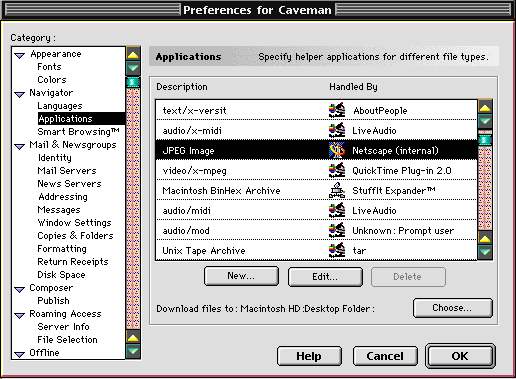The image size is (516, 379).
Task: Select File Selection under Roaming Access
Action: 67,340
